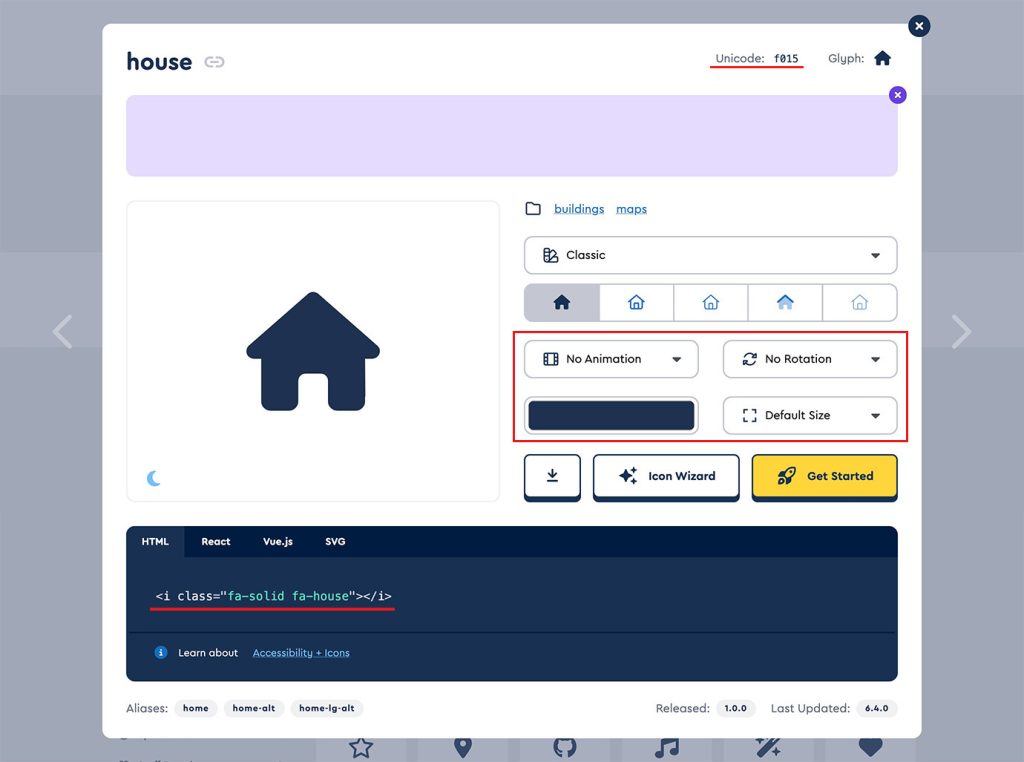Open the GitHub icon in the background grid

[x=563, y=748]
